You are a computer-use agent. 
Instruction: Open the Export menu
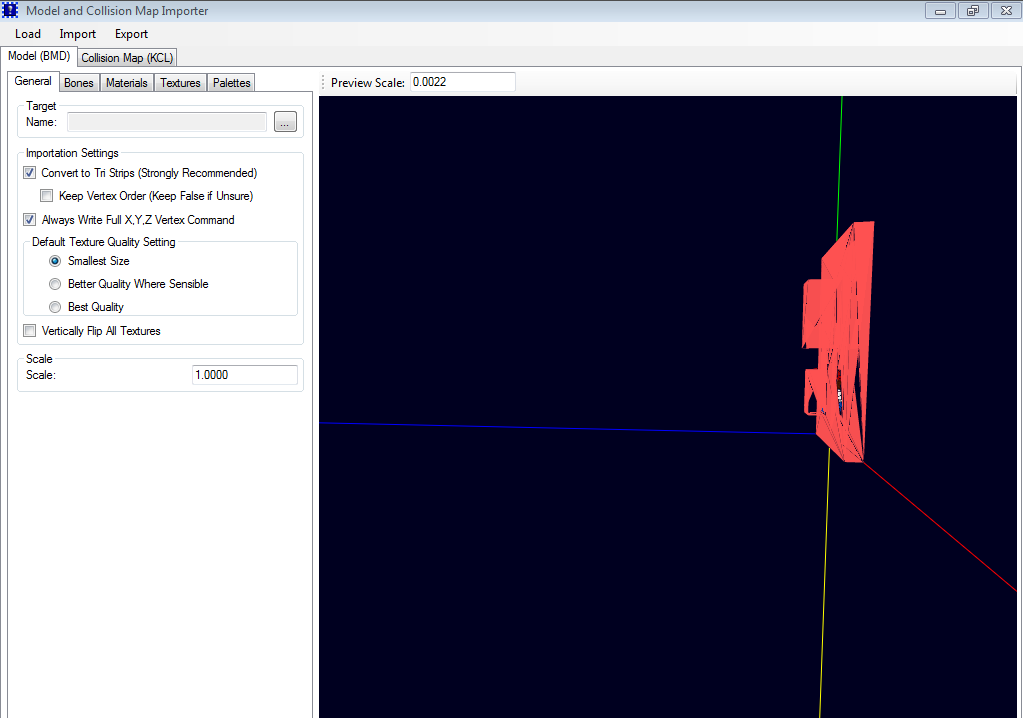[131, 34]
